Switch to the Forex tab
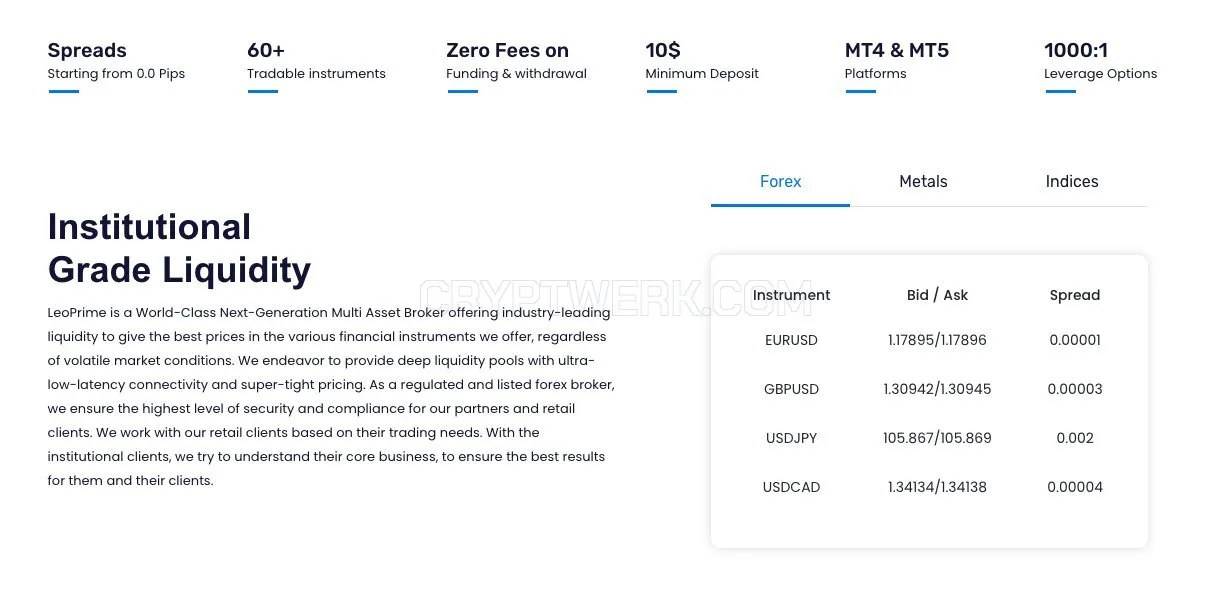The image size is (1232, 597). click(x=780, y=181)
